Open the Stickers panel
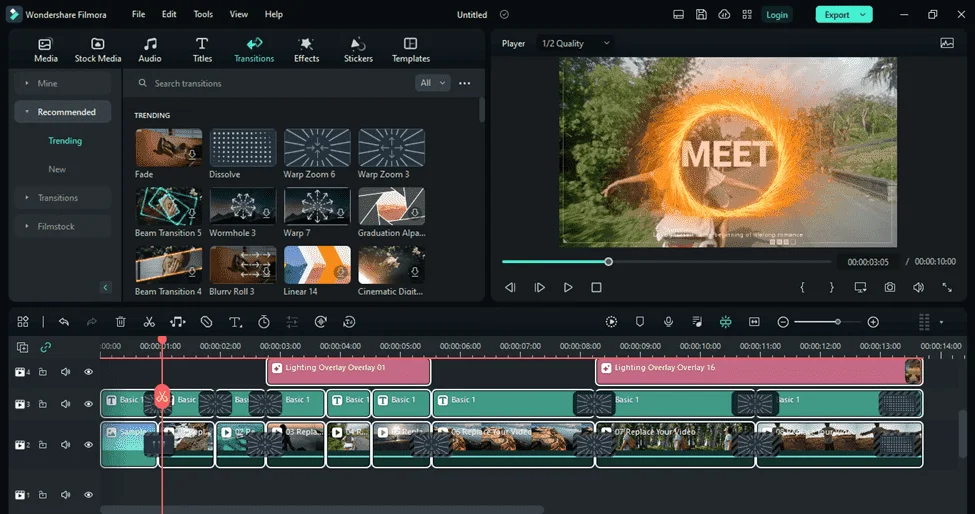This screenshot has width=975, height=514. point(358,50)
